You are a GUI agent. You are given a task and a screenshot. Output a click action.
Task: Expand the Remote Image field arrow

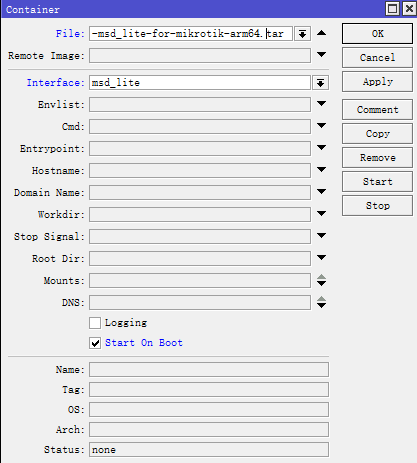[321, 54]
